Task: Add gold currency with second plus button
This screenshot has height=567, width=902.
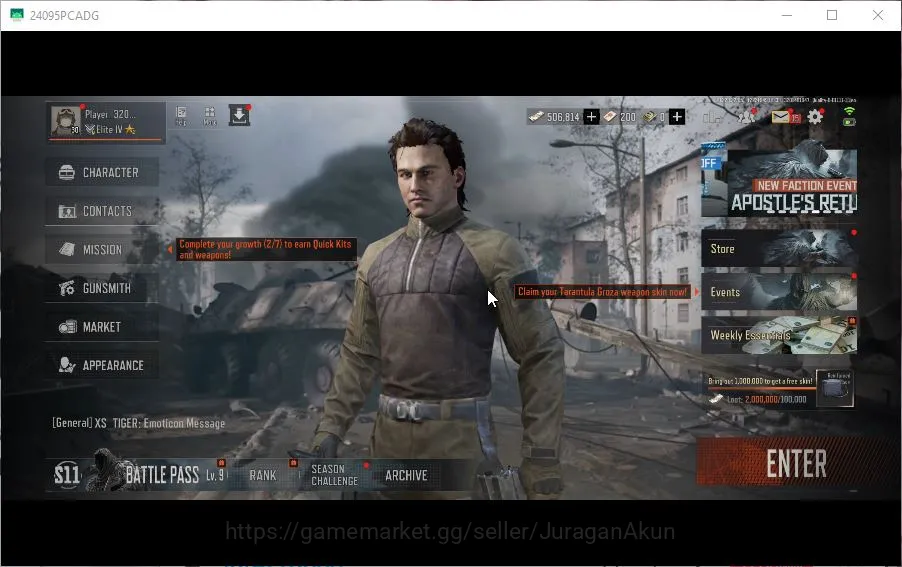Action: click(677, 117)
